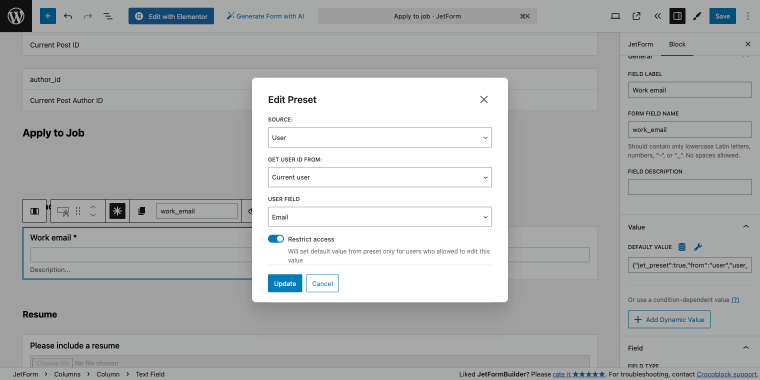Click the Work email text input in canvas
Screen dimensions: 760x380
click(310, 255)
